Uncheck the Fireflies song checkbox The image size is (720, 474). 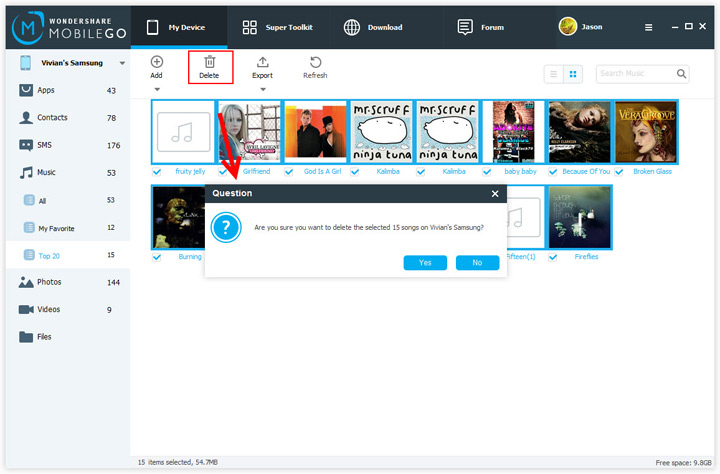(553, 257)
